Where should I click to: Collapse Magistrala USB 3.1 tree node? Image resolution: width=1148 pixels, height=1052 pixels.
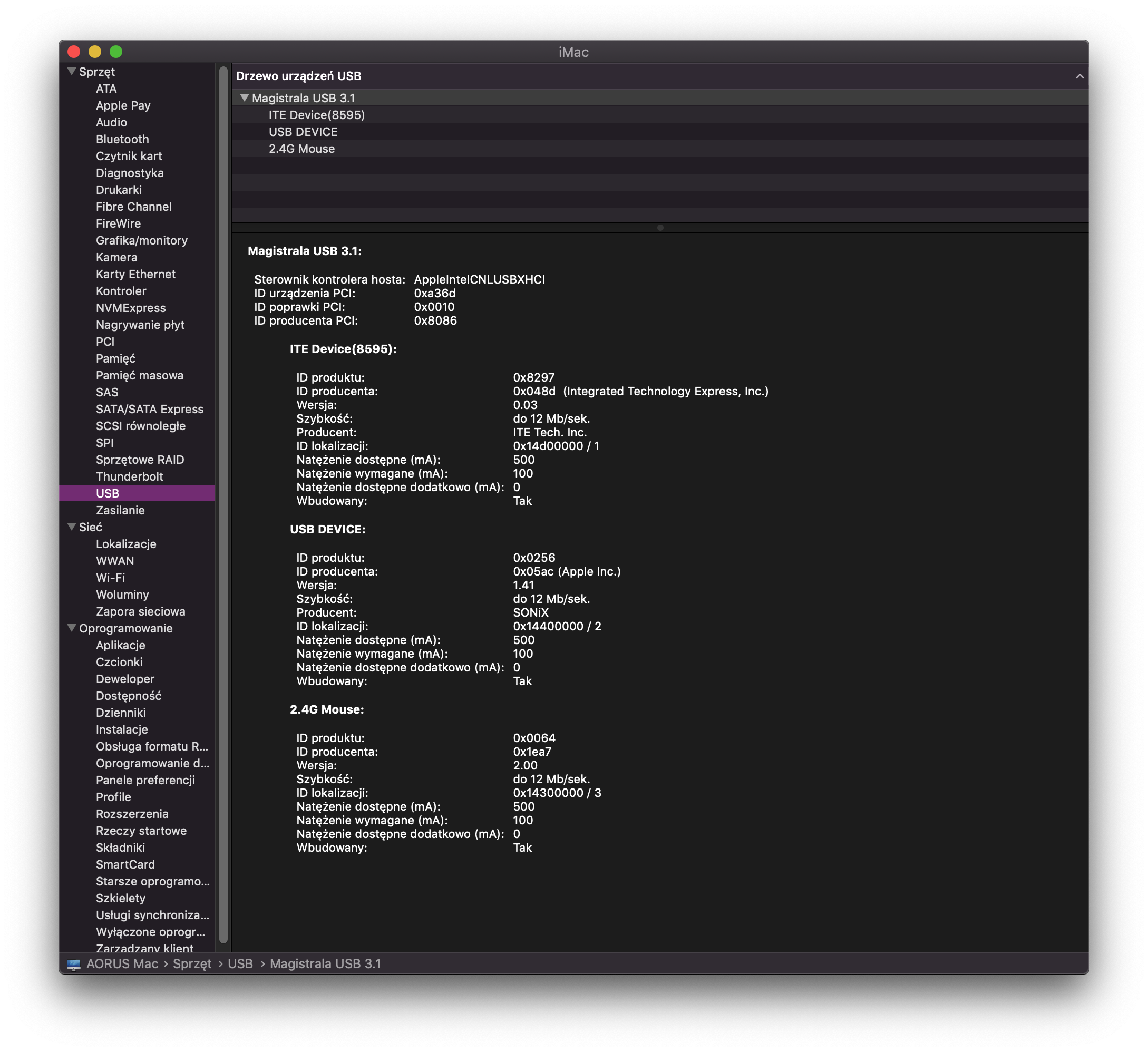click(x=244, y=98)
